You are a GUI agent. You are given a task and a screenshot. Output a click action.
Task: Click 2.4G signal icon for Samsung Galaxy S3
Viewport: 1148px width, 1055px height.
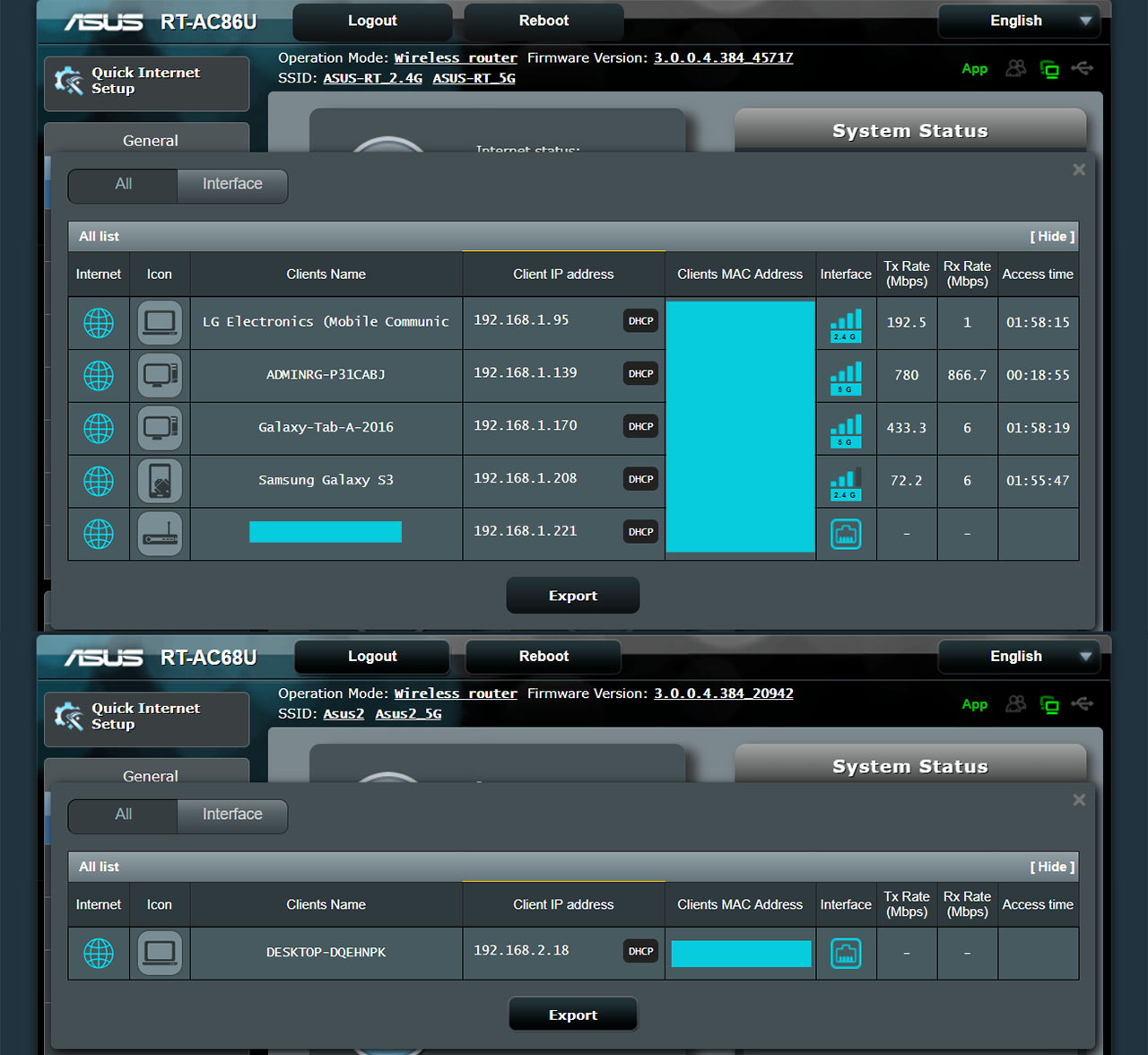click(846, 484)
